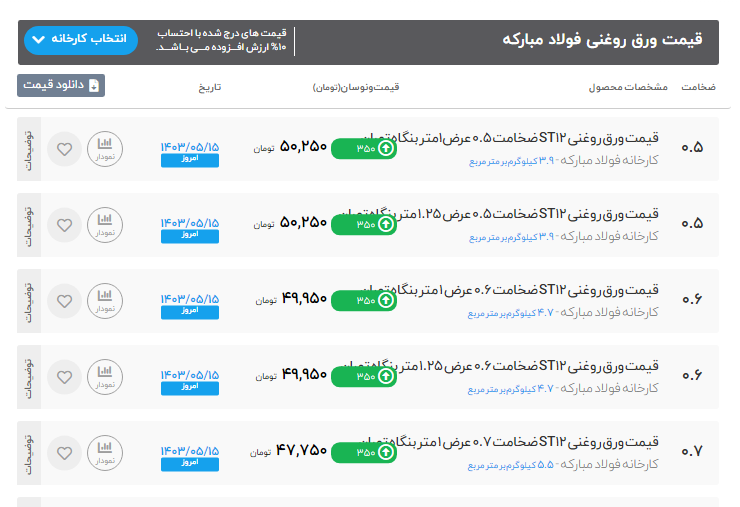740x507 pixels.
Task: Open توضیحات side tab on first 0.6 row
Action: point(29,301)
